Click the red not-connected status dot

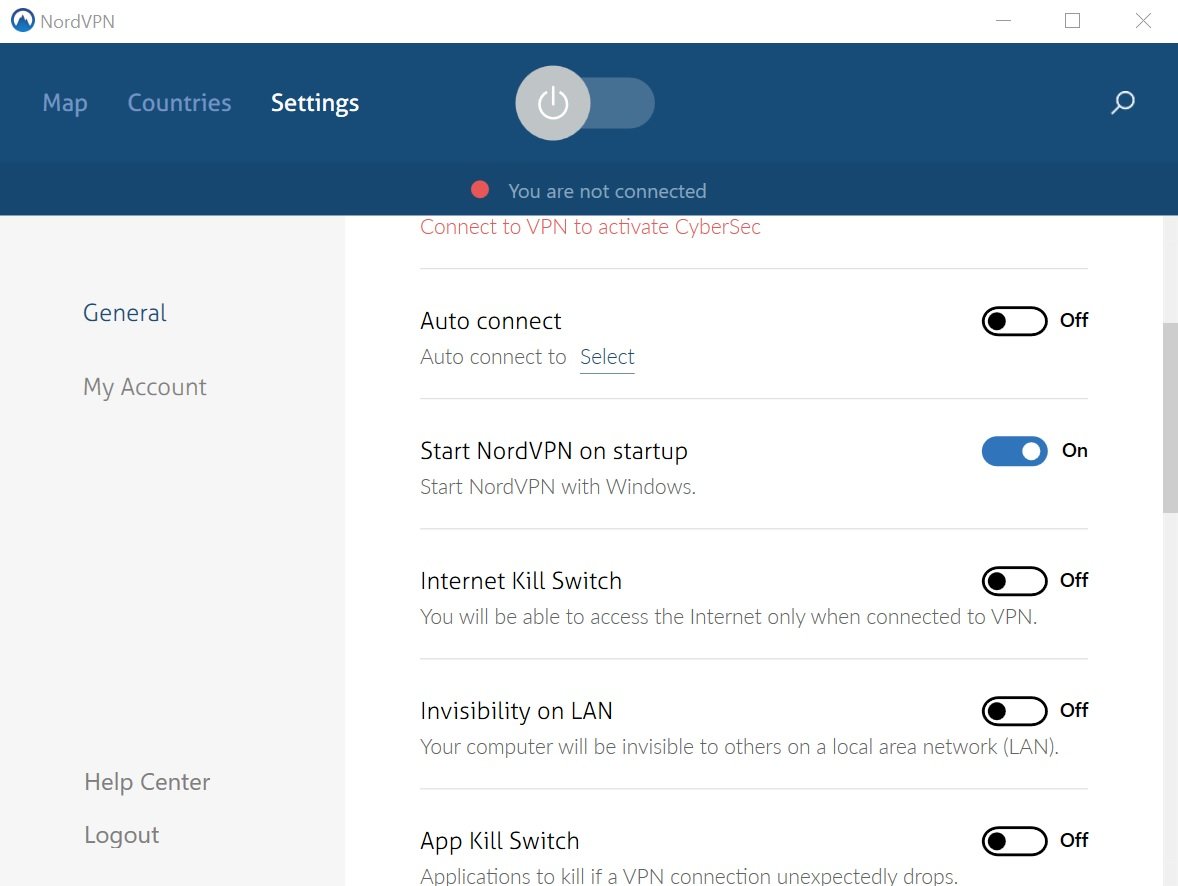pos(480,190)
